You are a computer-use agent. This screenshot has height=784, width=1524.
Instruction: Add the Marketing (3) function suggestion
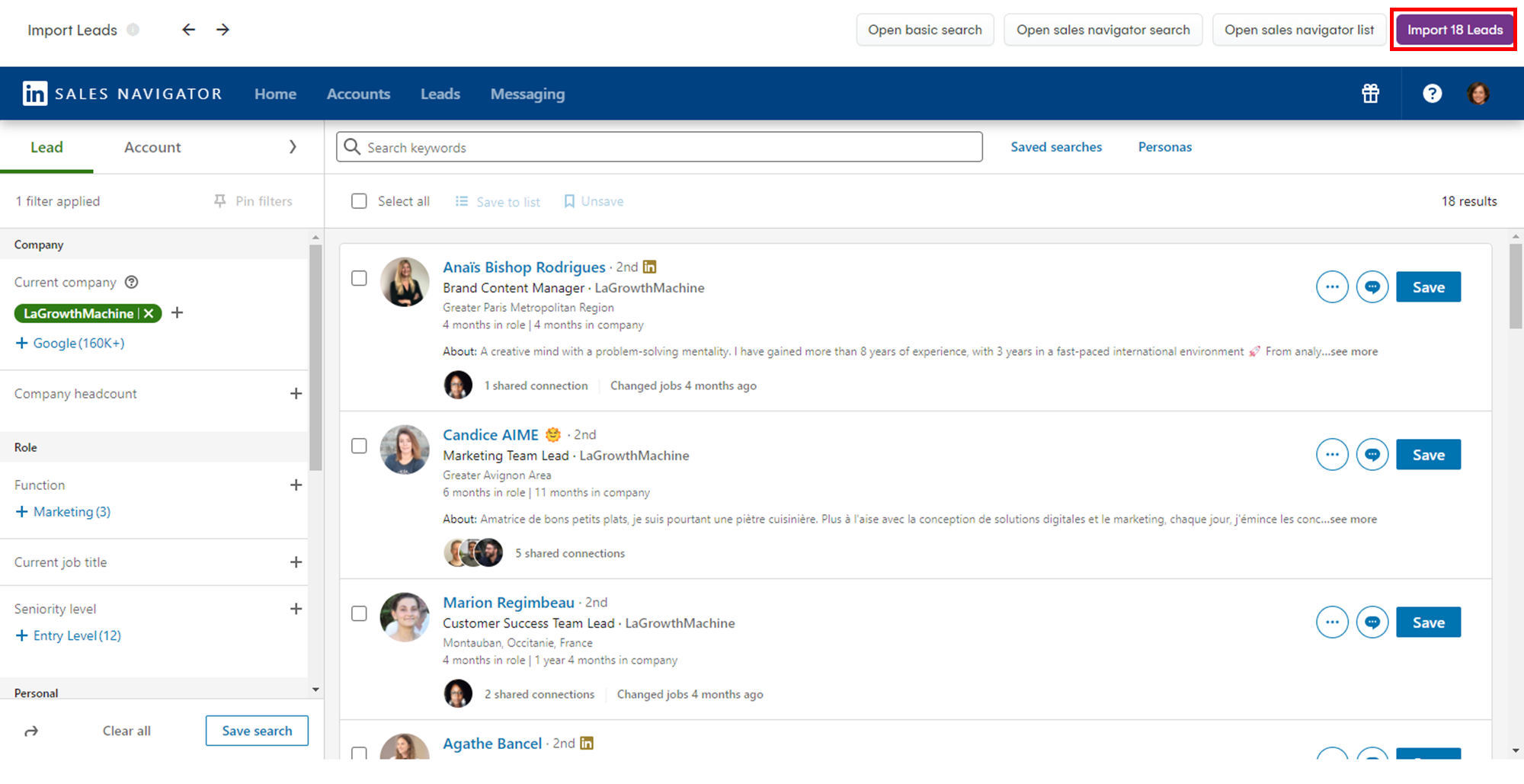point(63,512)
